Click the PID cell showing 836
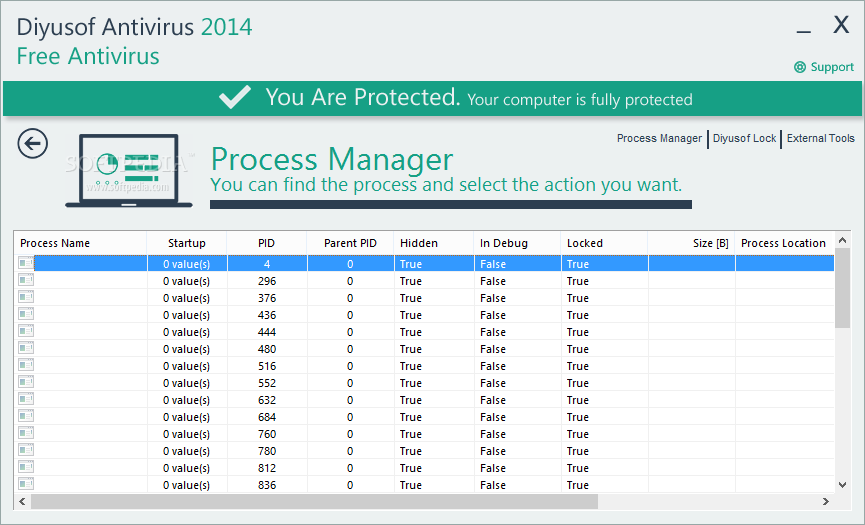The width and height of the screenshot is (865, 525). (267, 485)
